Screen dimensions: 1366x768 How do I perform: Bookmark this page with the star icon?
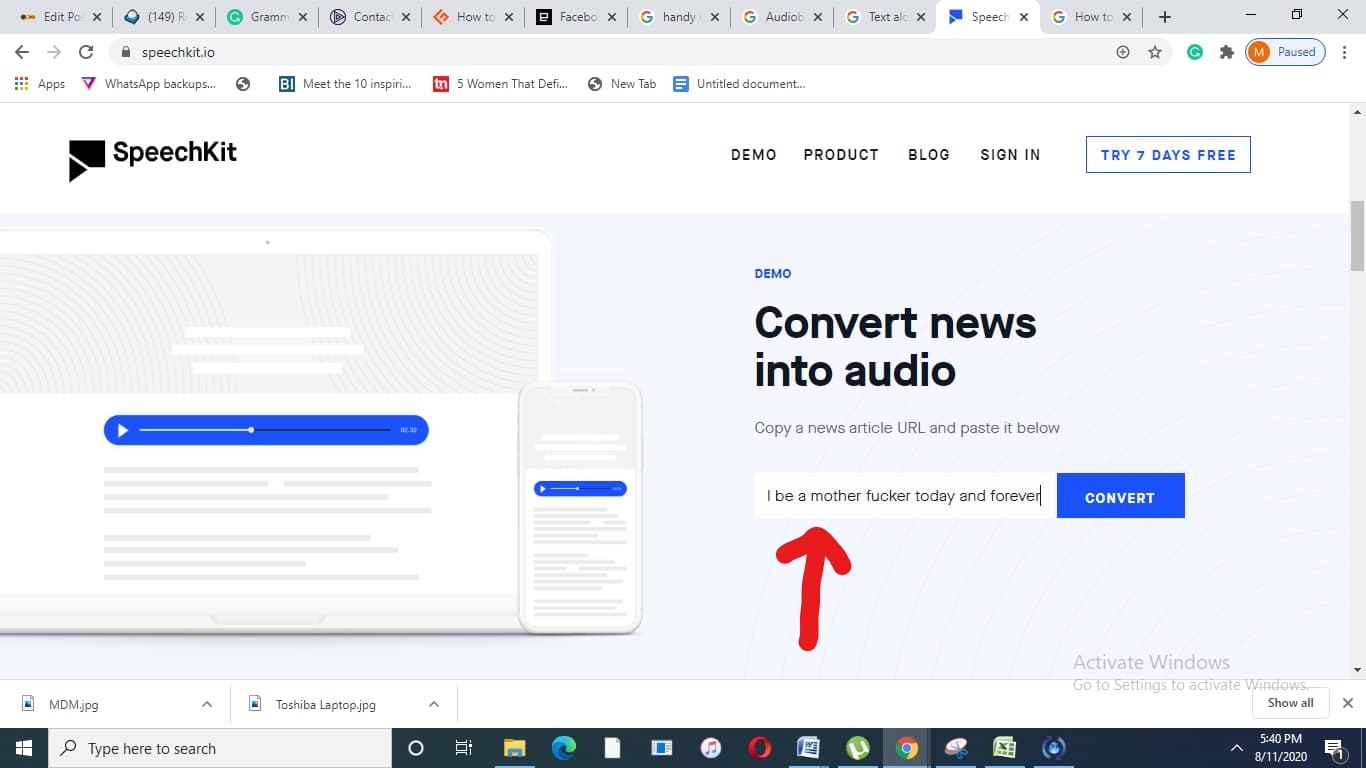coord(1155,52)
